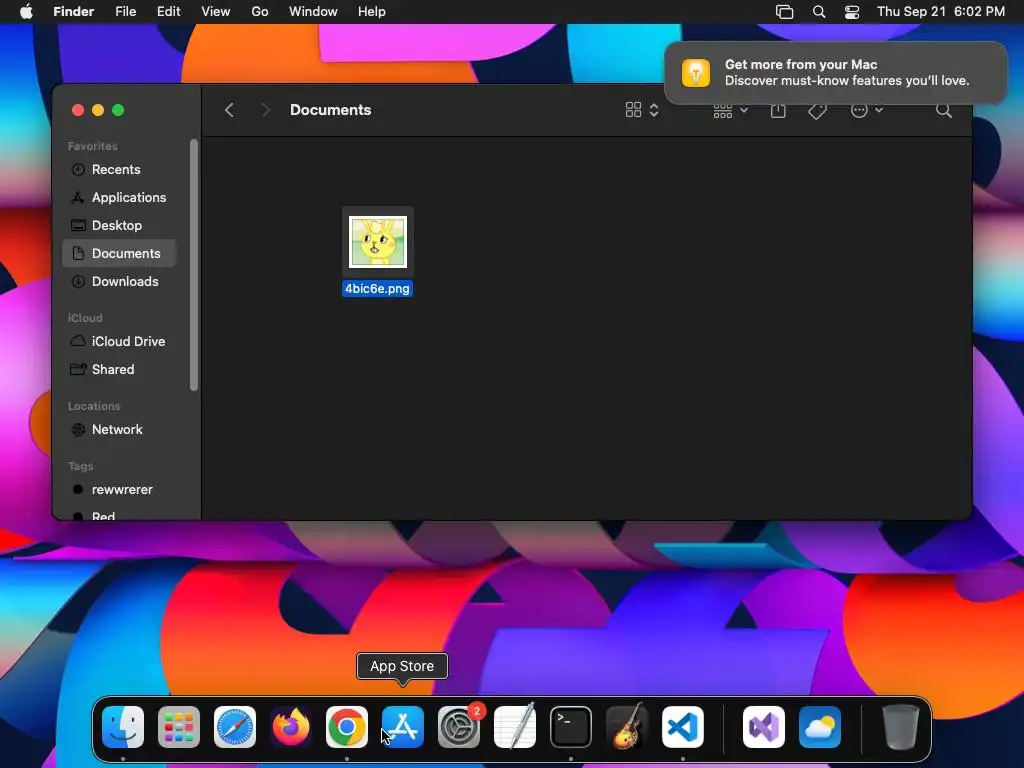The height and width of the screenshot is (768, 1024).
Task: Select Recents in the sidebar
Action: pos(119,170)
